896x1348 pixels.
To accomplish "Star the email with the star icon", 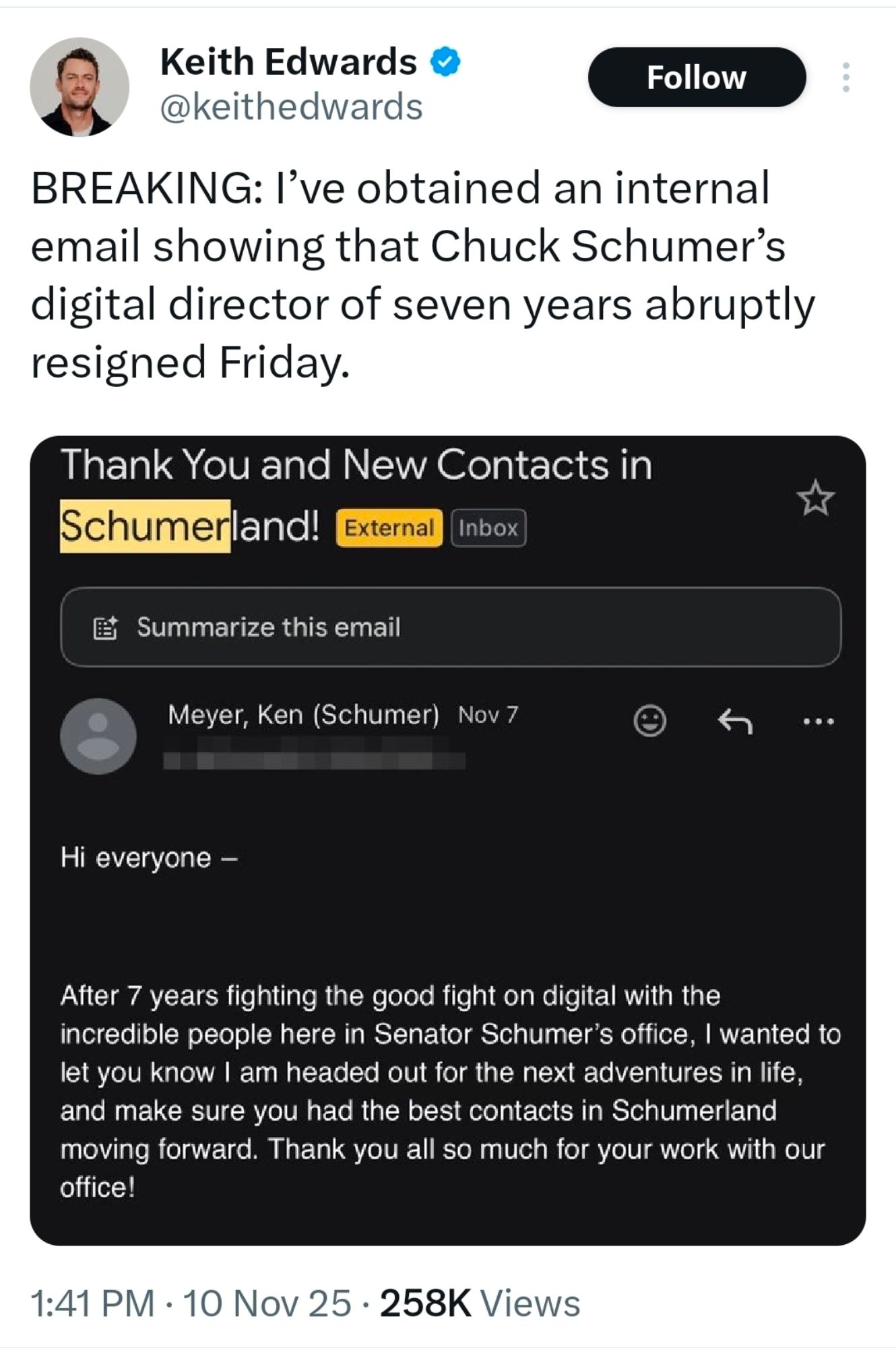I will click(815, 499).
